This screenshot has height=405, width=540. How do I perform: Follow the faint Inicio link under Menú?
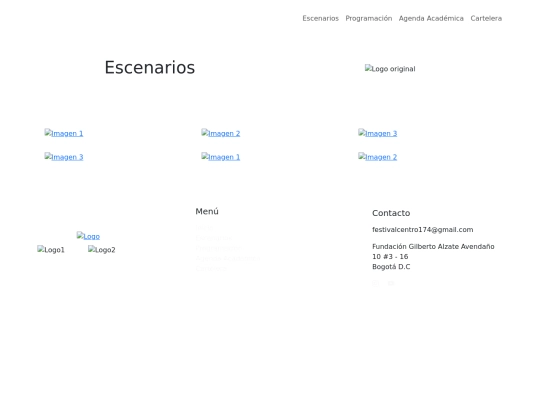coord(204,227)
